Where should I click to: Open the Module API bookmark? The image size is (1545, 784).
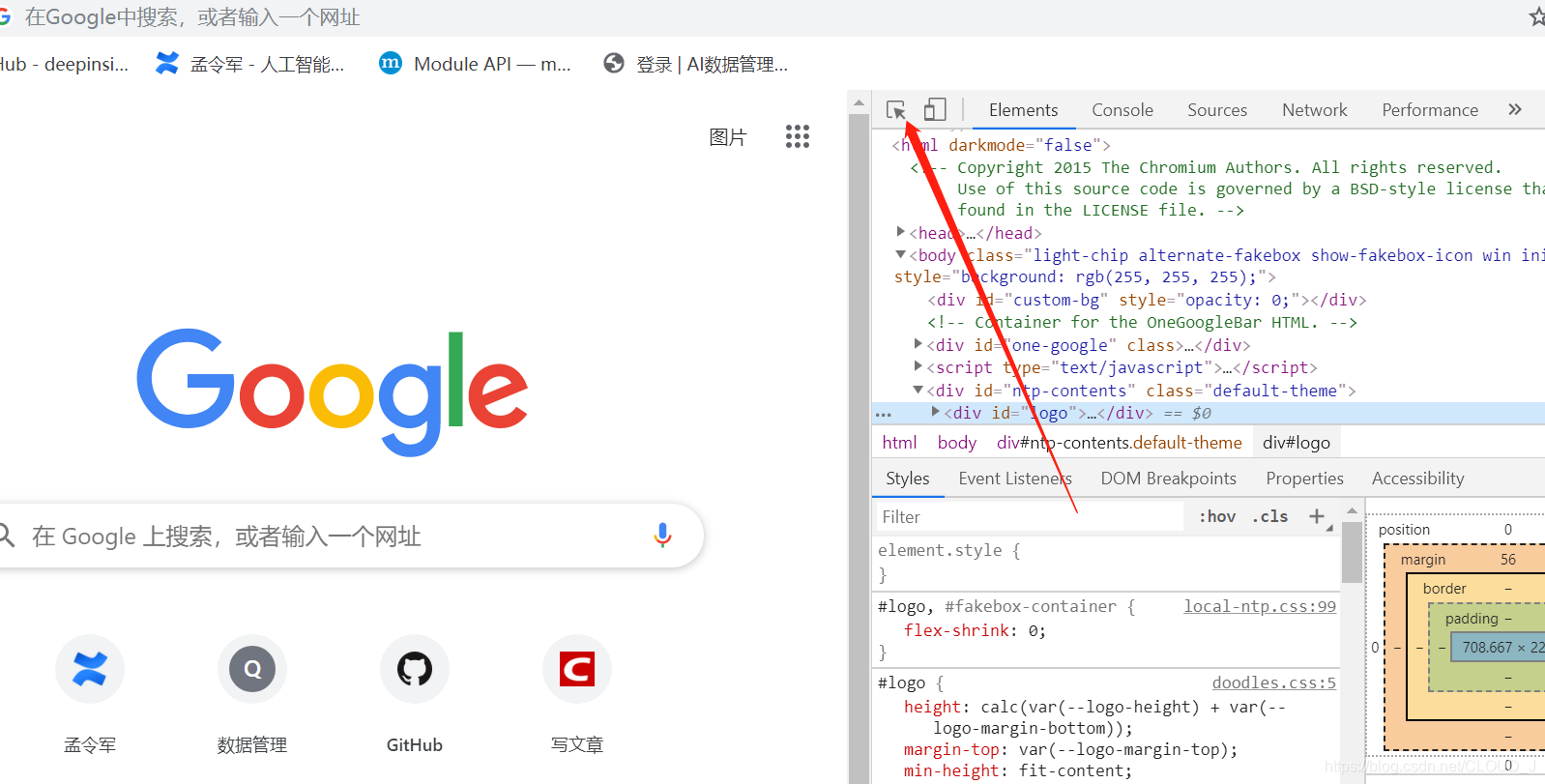(x=475, y=64)
